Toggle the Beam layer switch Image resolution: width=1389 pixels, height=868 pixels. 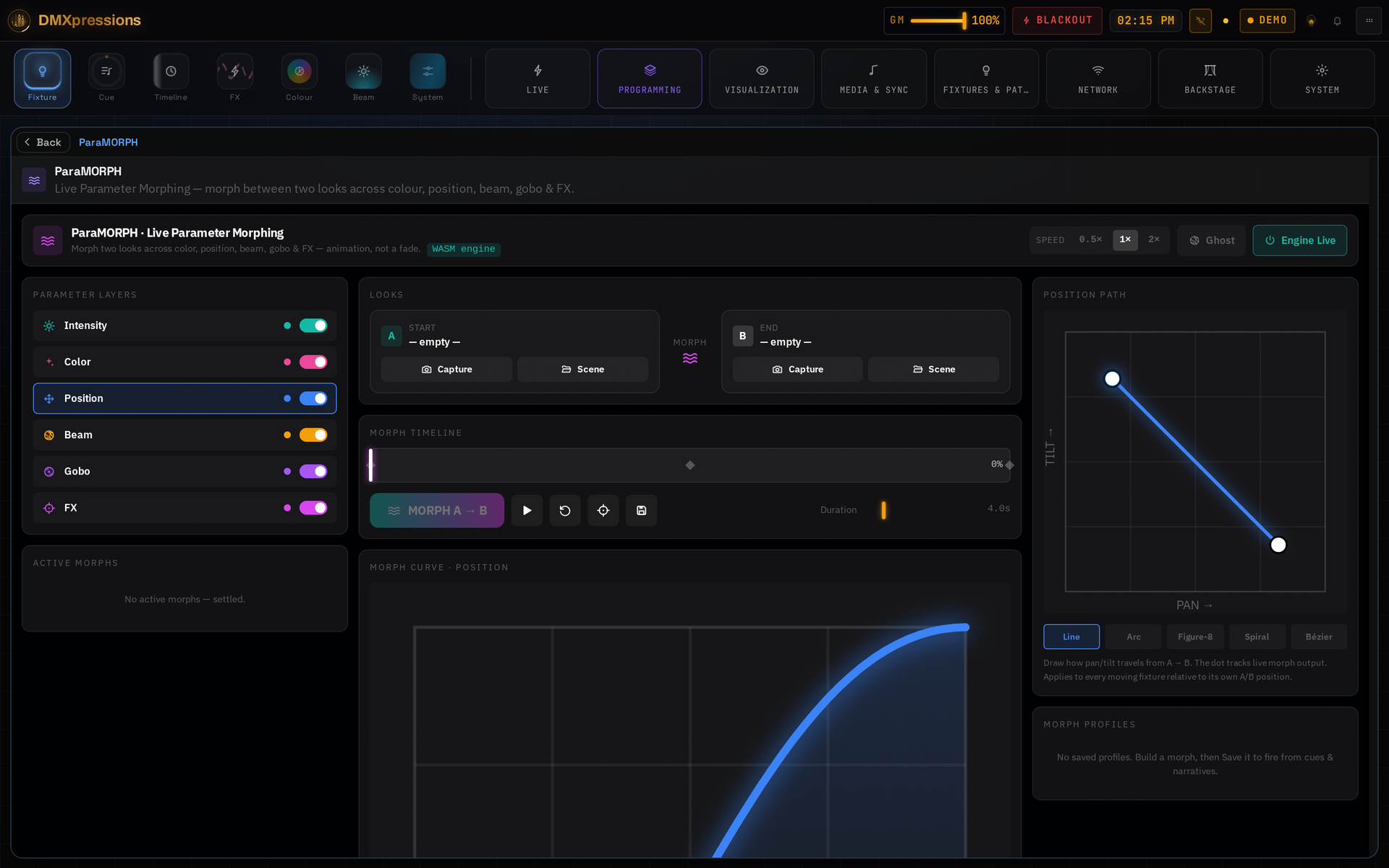click(x=313, y=435)
